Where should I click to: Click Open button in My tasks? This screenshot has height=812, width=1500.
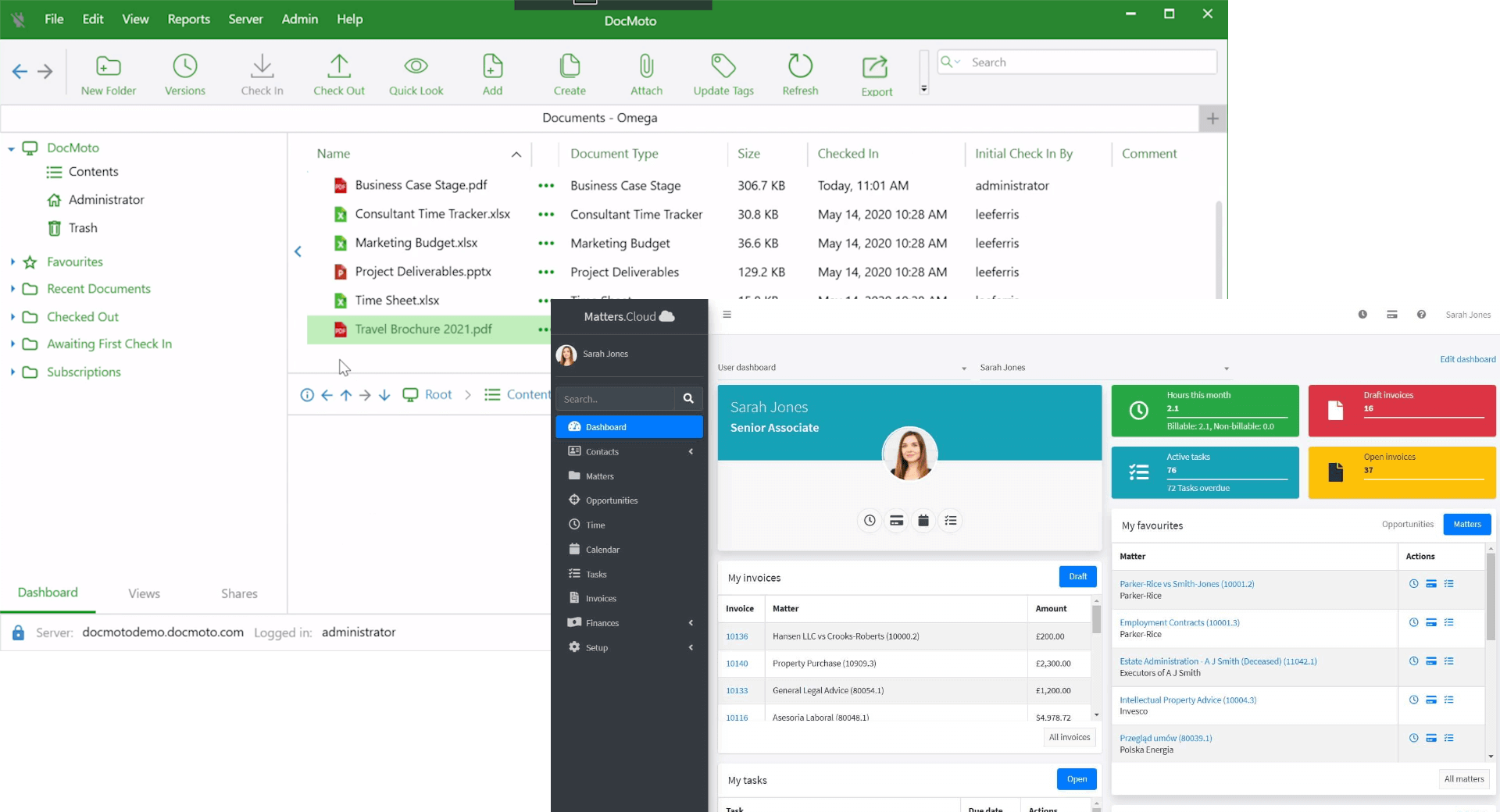1077,779
